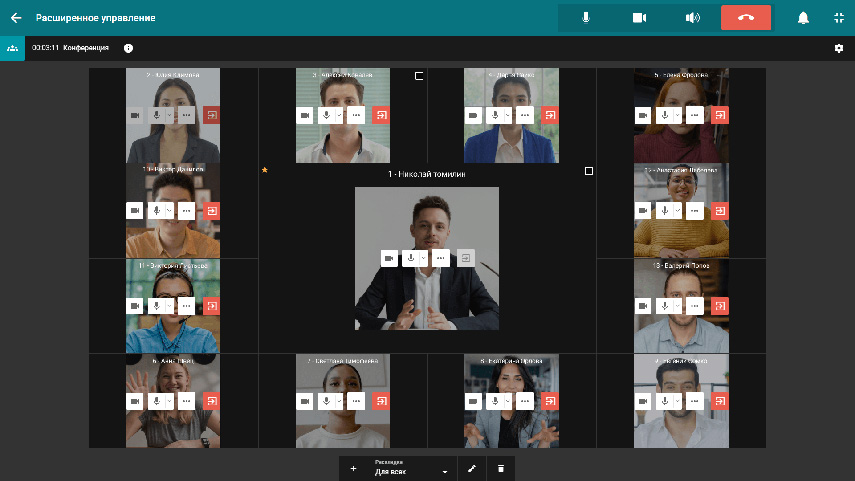Remove participant 5 from conference
The height and width of the screenshot is (481, 855).
[720, 115]
